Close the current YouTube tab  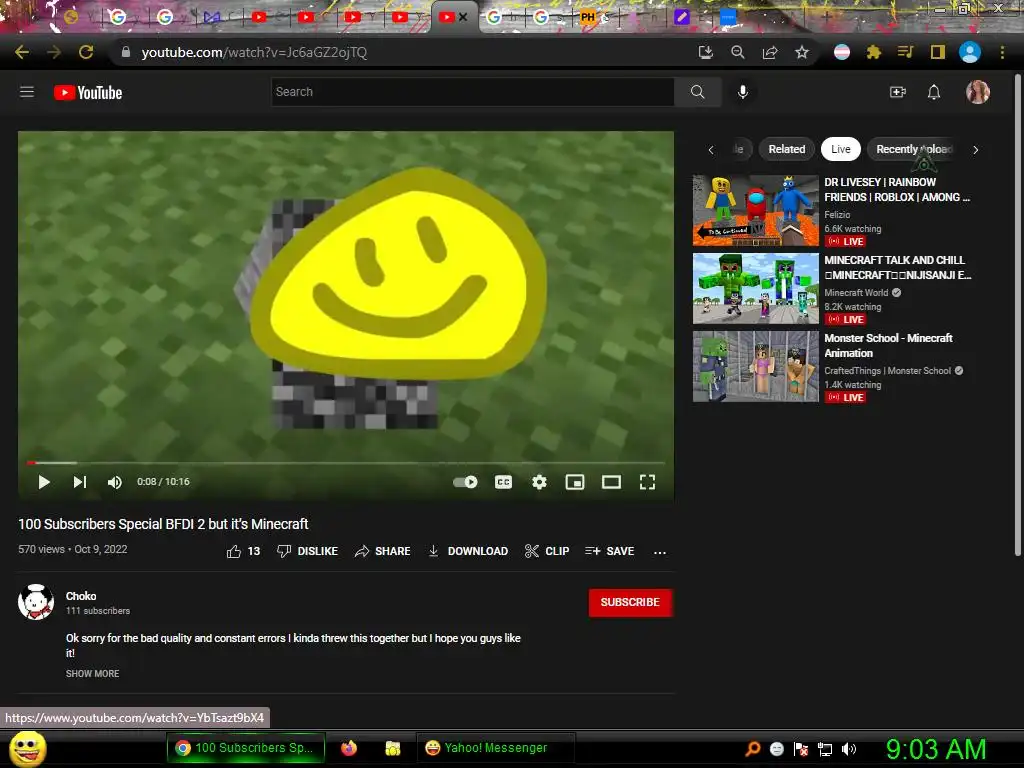tap(463, 17)
